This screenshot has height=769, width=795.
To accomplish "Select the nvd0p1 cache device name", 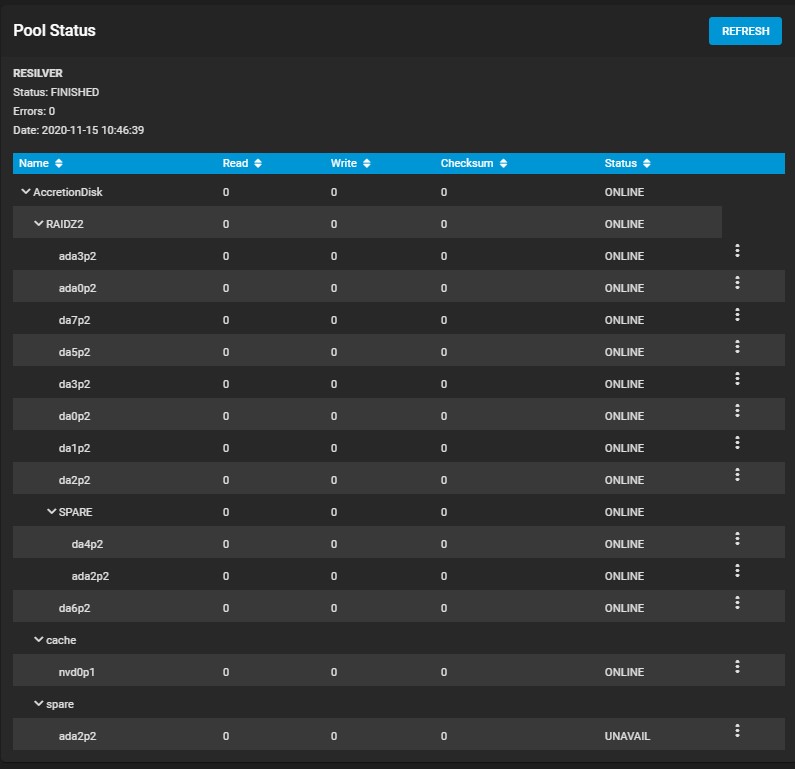I will click(x=77, y=672).
